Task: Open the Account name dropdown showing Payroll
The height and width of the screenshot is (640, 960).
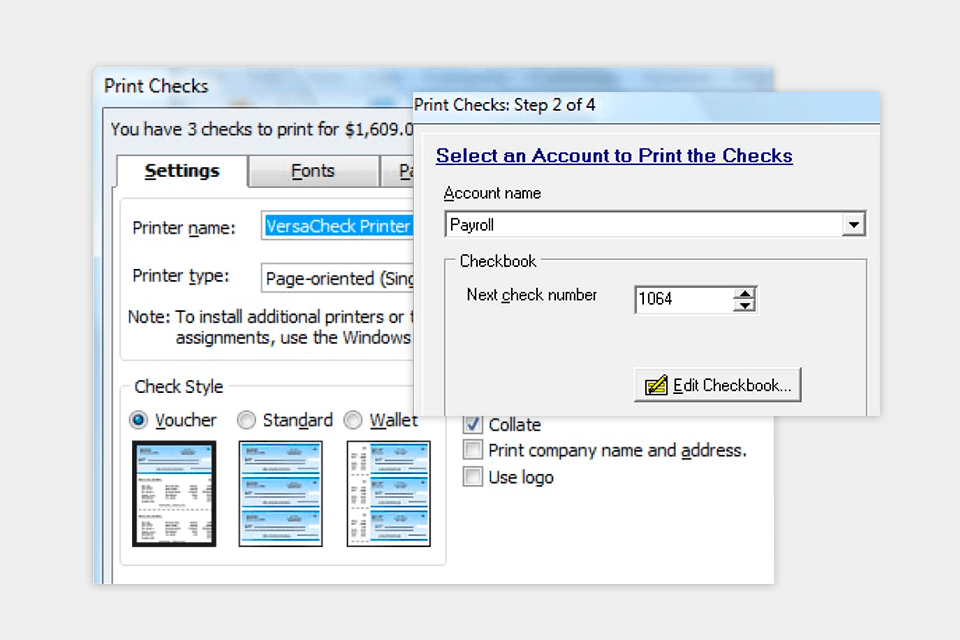Action: (854, 224)
